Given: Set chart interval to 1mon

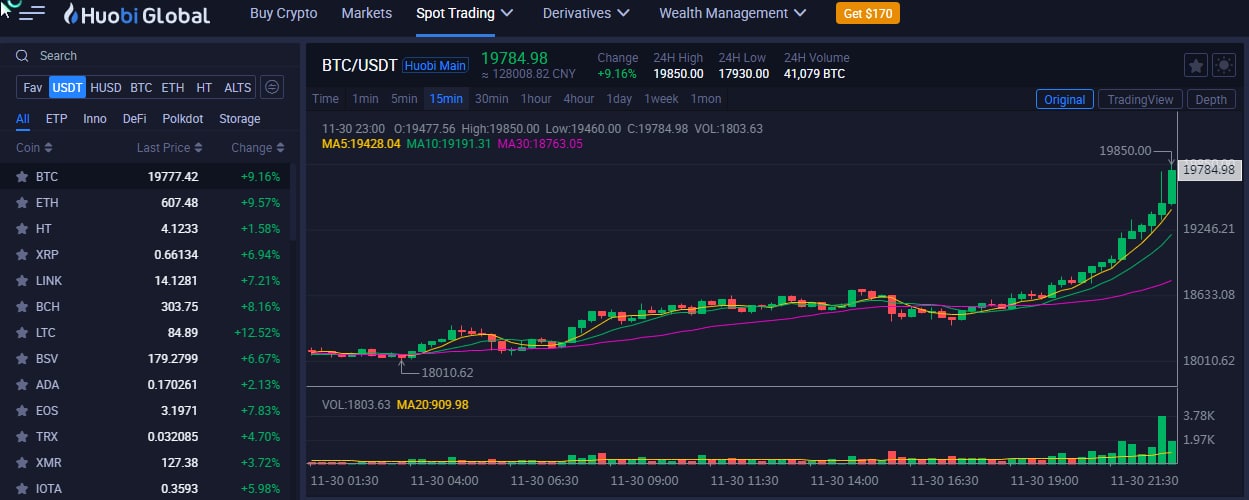Looking at the screenshot, I should (x=706, y=99).
